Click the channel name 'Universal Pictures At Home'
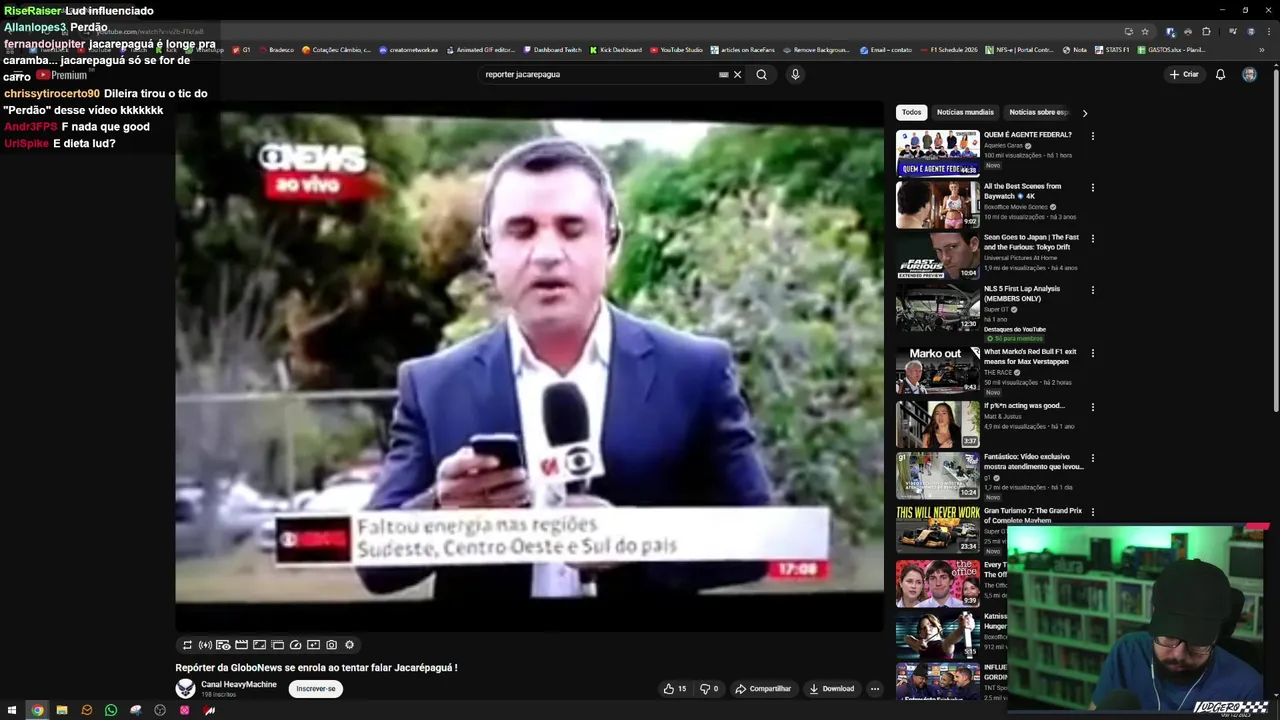 1020,258
